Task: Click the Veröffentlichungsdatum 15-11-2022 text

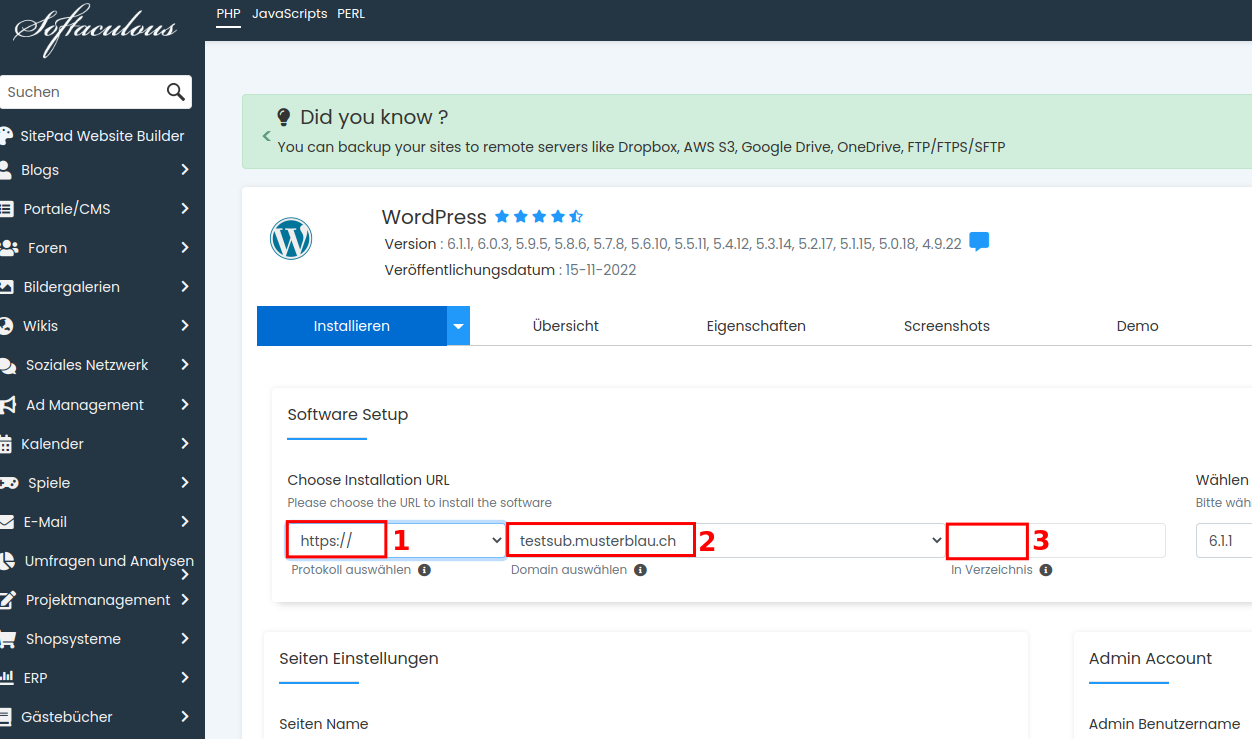Action: click(x=510, y=270)
